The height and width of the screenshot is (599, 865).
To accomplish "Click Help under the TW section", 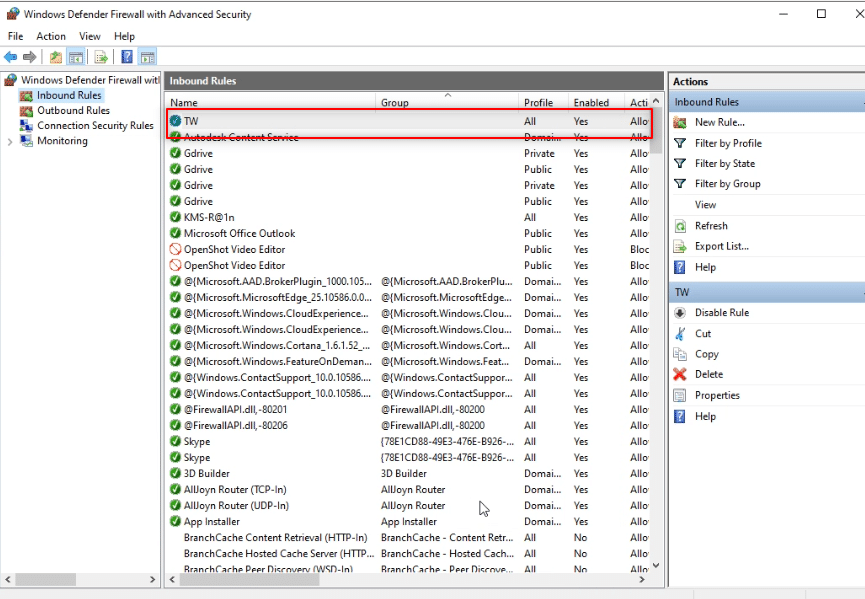I will click(705, 416).
